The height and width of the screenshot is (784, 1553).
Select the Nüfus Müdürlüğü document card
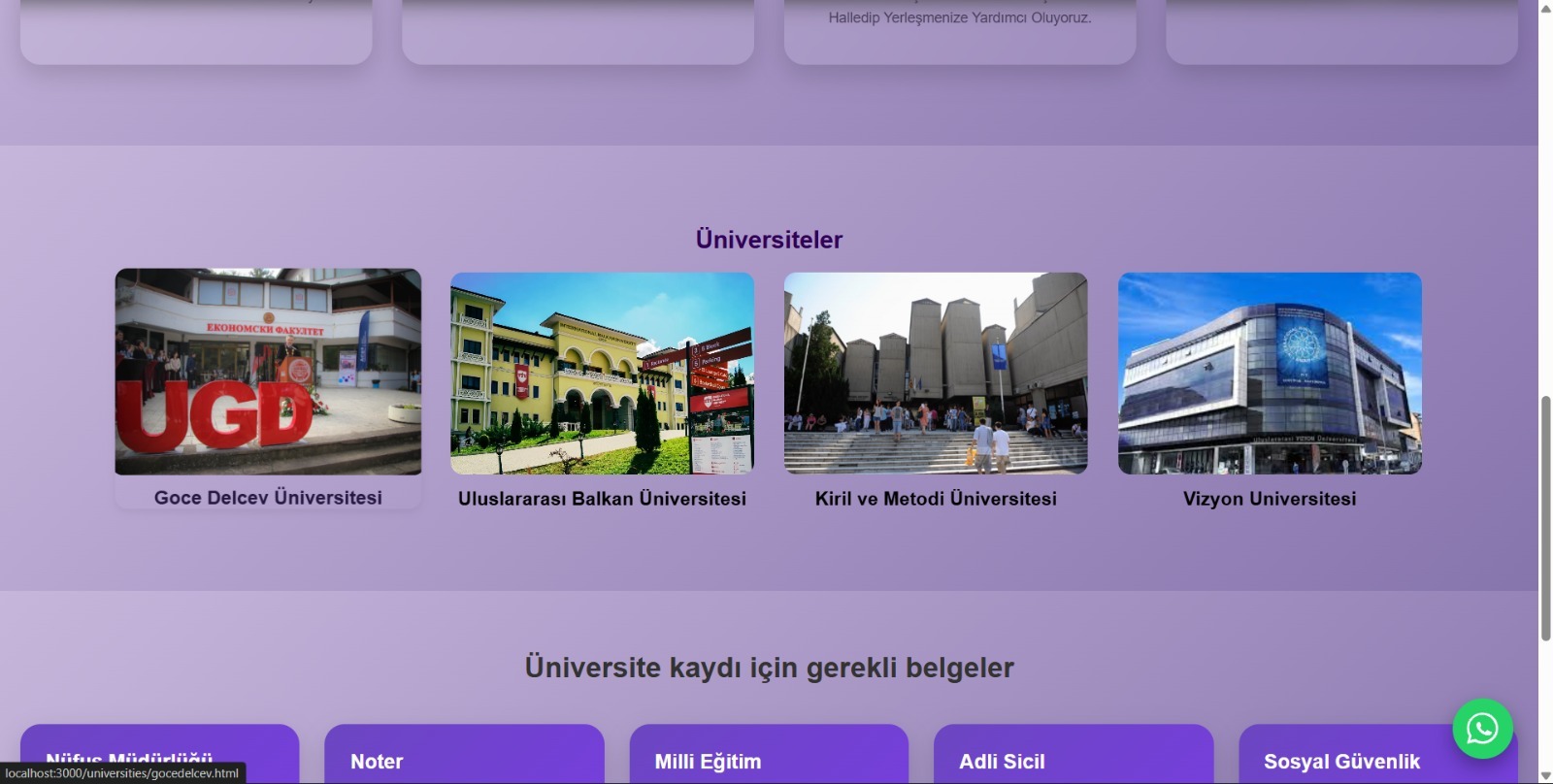159,754
